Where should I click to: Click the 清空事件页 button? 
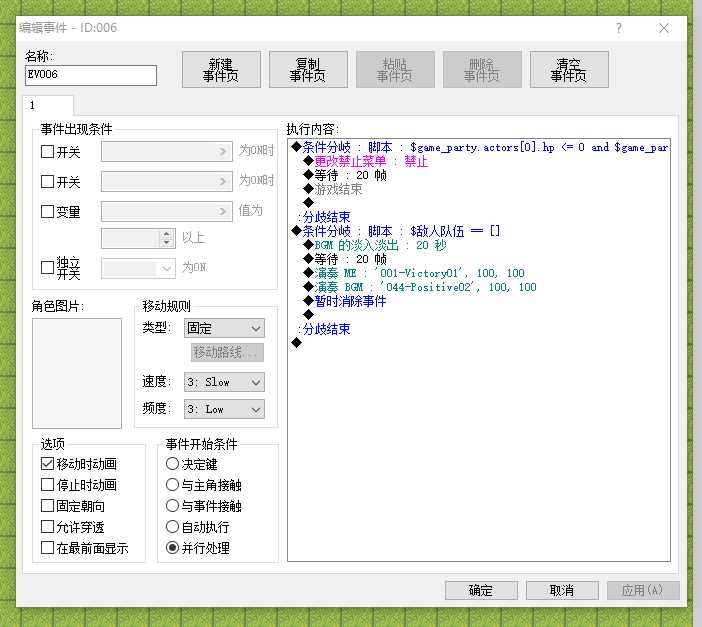[569, 69]
